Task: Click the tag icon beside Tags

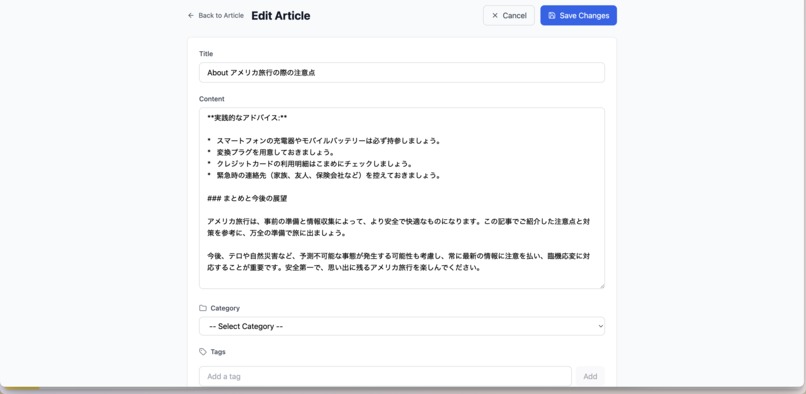Action: 203,352
